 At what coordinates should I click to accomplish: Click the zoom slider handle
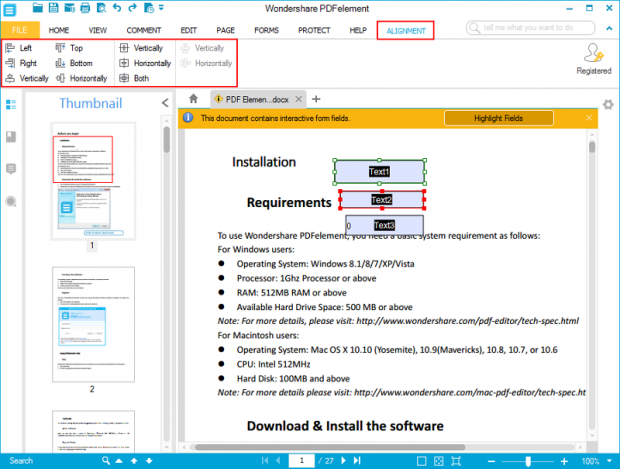point(528,461)
